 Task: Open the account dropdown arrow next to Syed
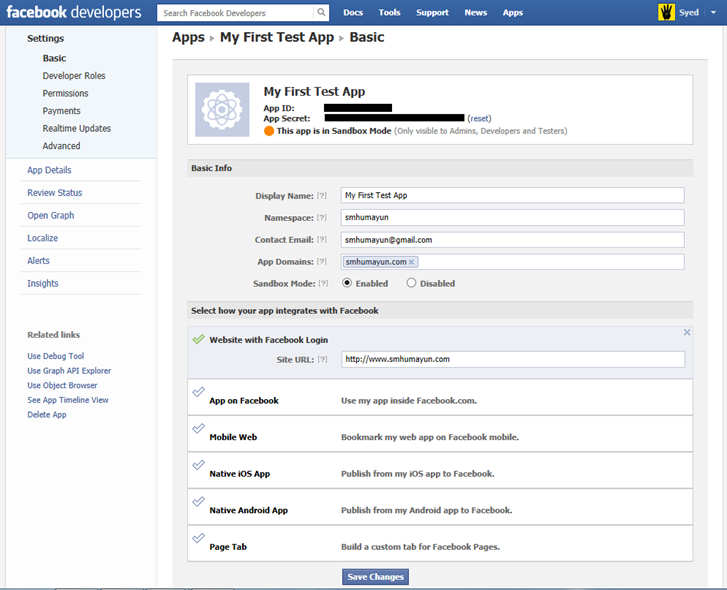pos(713,13)
